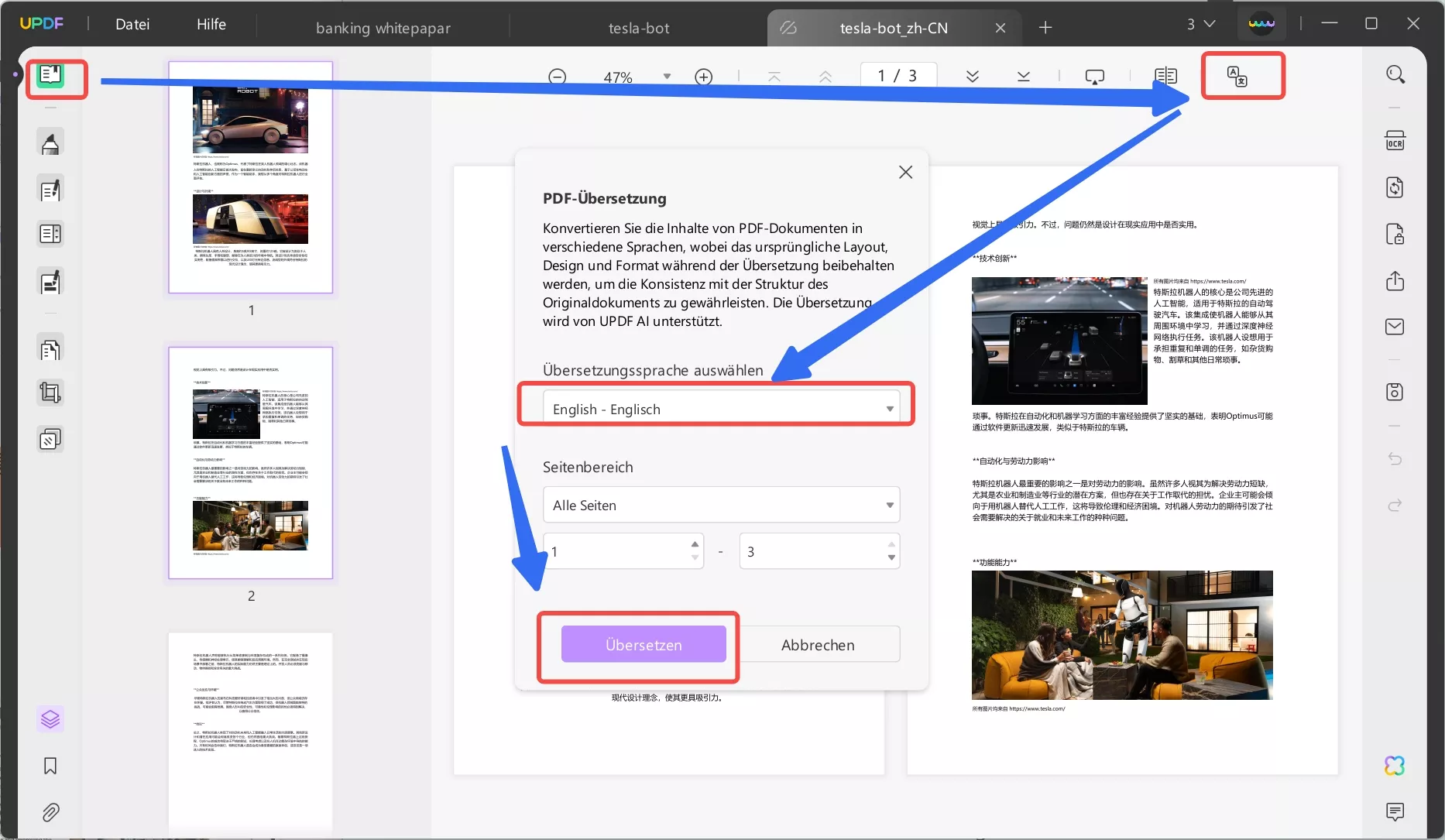Open the attachments paperclip icon
Viewport: 1445px width, 840px height.
50,812
